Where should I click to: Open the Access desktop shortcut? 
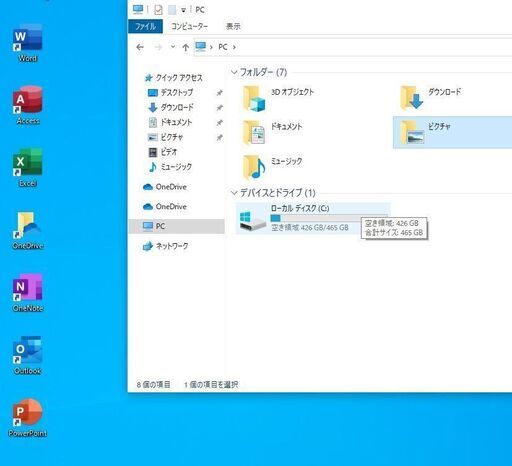[x=28, y=106]
